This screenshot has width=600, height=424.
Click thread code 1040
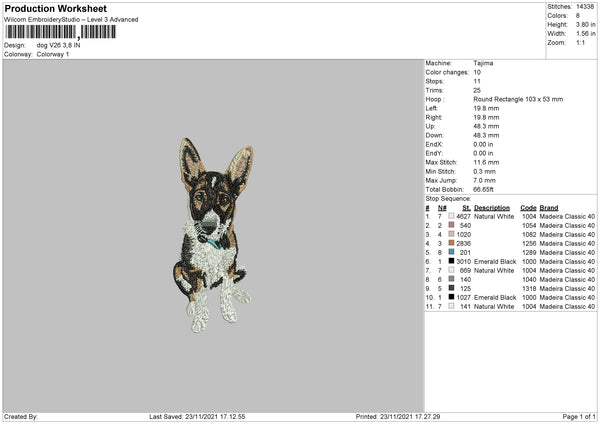[x=529, y=280]
